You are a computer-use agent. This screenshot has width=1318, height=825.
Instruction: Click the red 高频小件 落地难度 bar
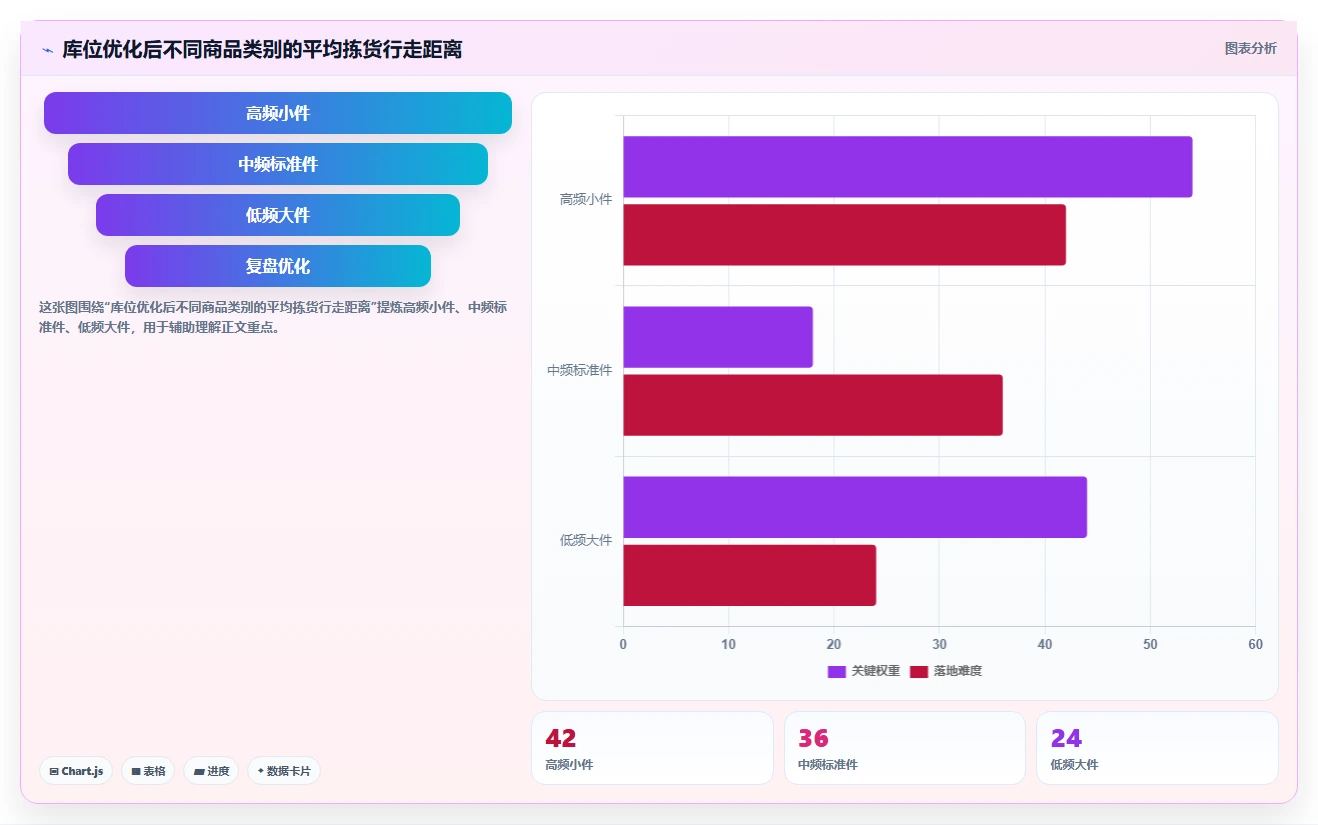point(845,235)
